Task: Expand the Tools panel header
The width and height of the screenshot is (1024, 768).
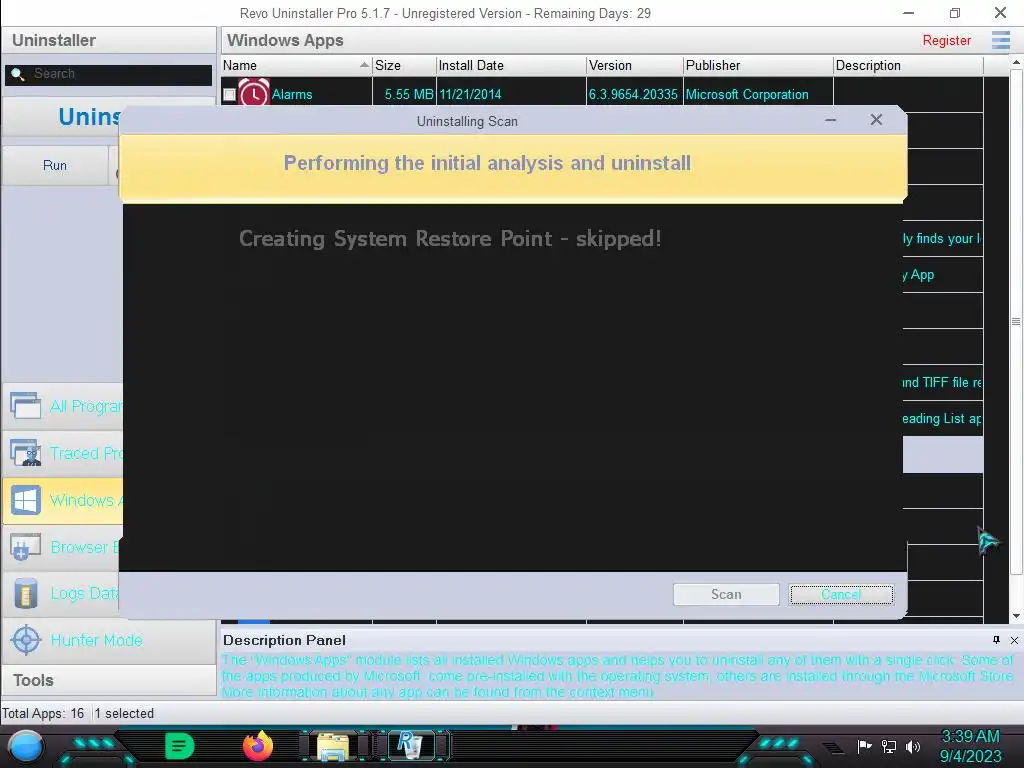Action: click(x=109, y=680)
